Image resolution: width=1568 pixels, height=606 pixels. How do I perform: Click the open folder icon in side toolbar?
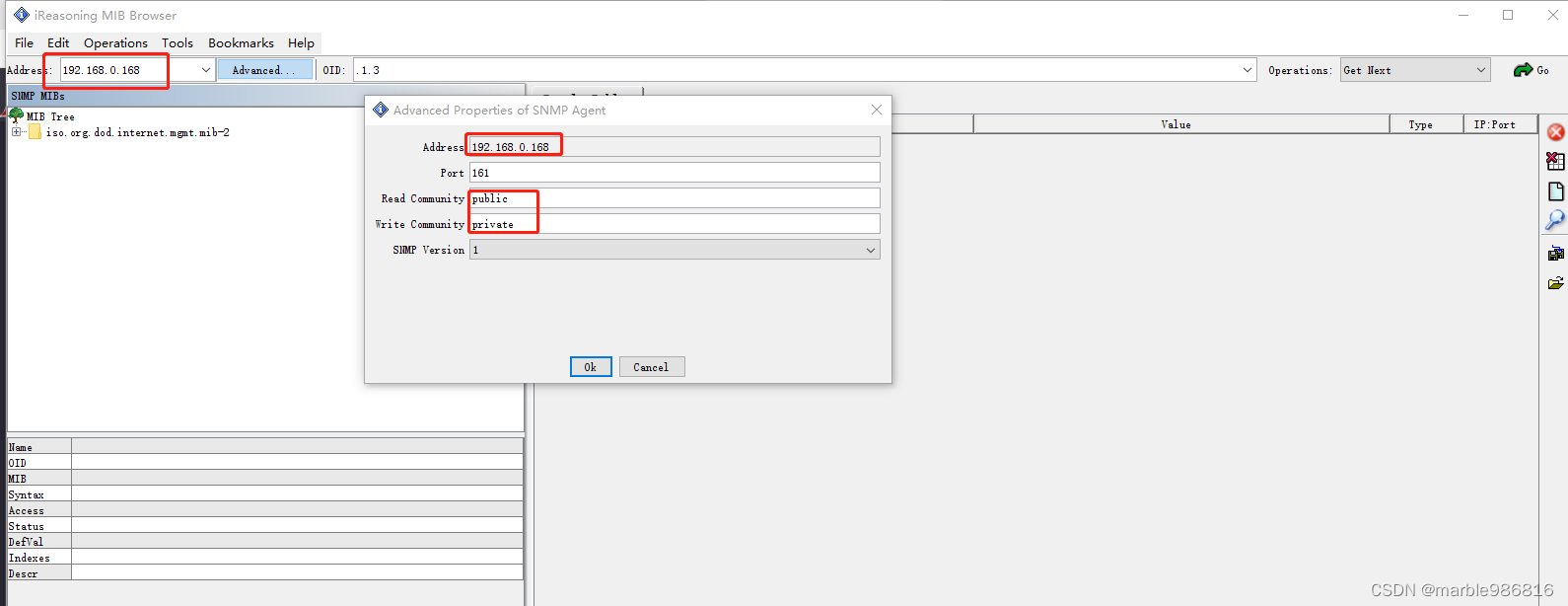(x=1556, y=283)
